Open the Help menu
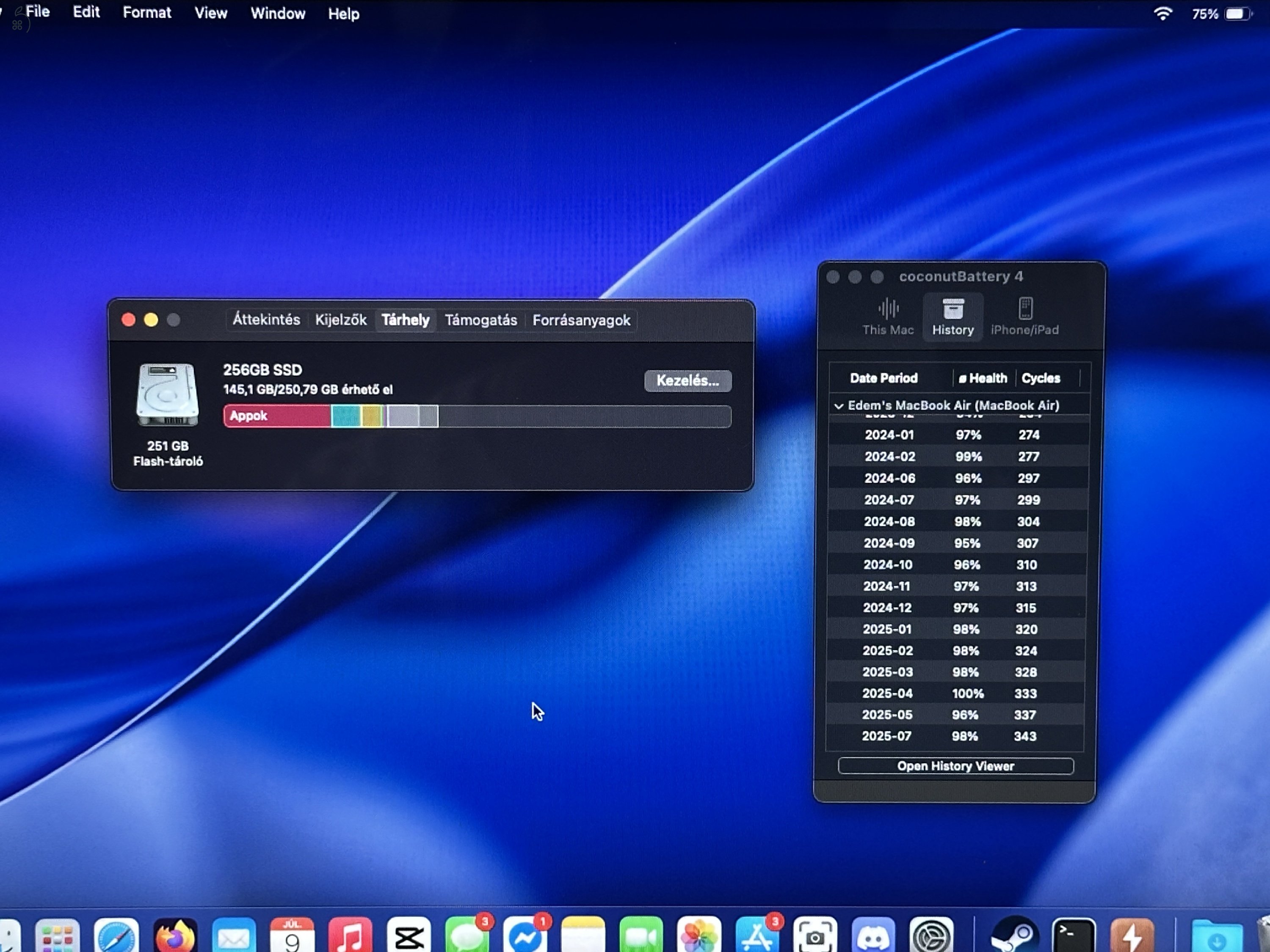The width and height of the screenshot is (1270, 952). point(344,14)
